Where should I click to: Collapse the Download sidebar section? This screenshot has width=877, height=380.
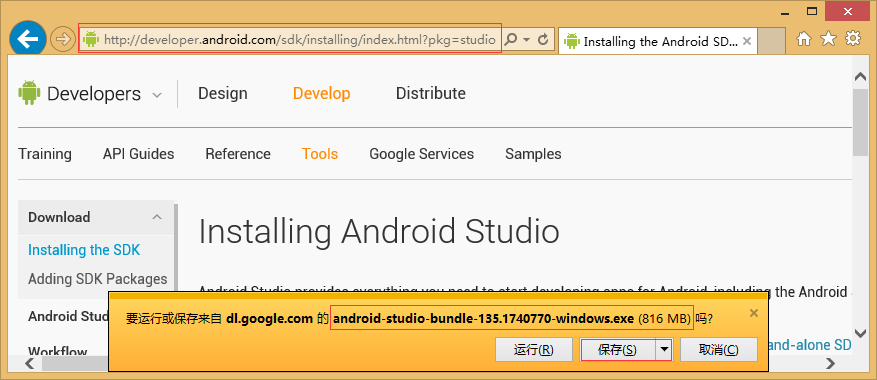157,217
